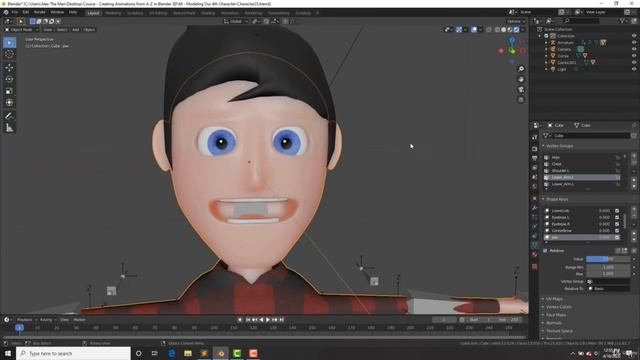The height and width of the screenshot is (360, 640).
Task: Toggle the LowerLids shape key checkbox
Action: 617,211
